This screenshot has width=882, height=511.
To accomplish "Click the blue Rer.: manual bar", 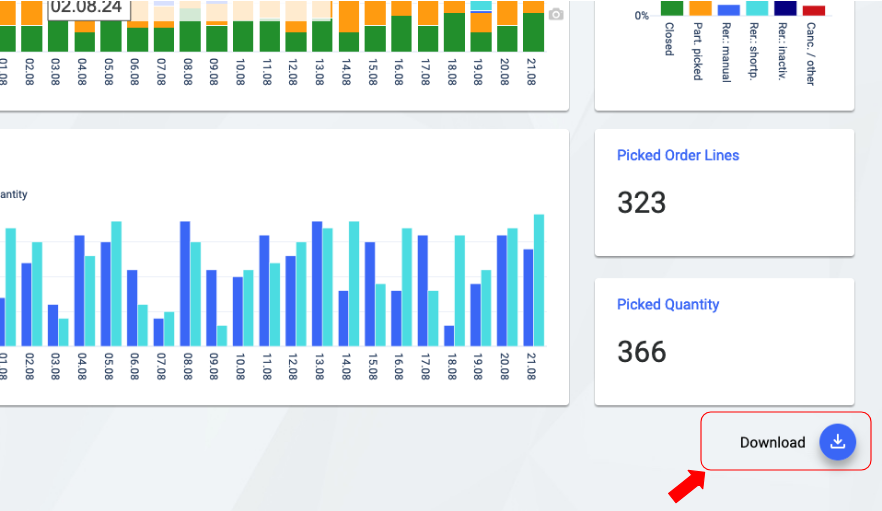I will click(729, 10).
